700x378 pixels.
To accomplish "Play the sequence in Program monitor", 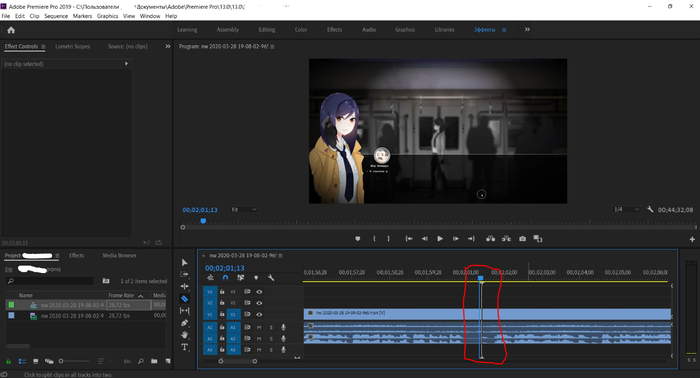I will (x=440, y=239).
